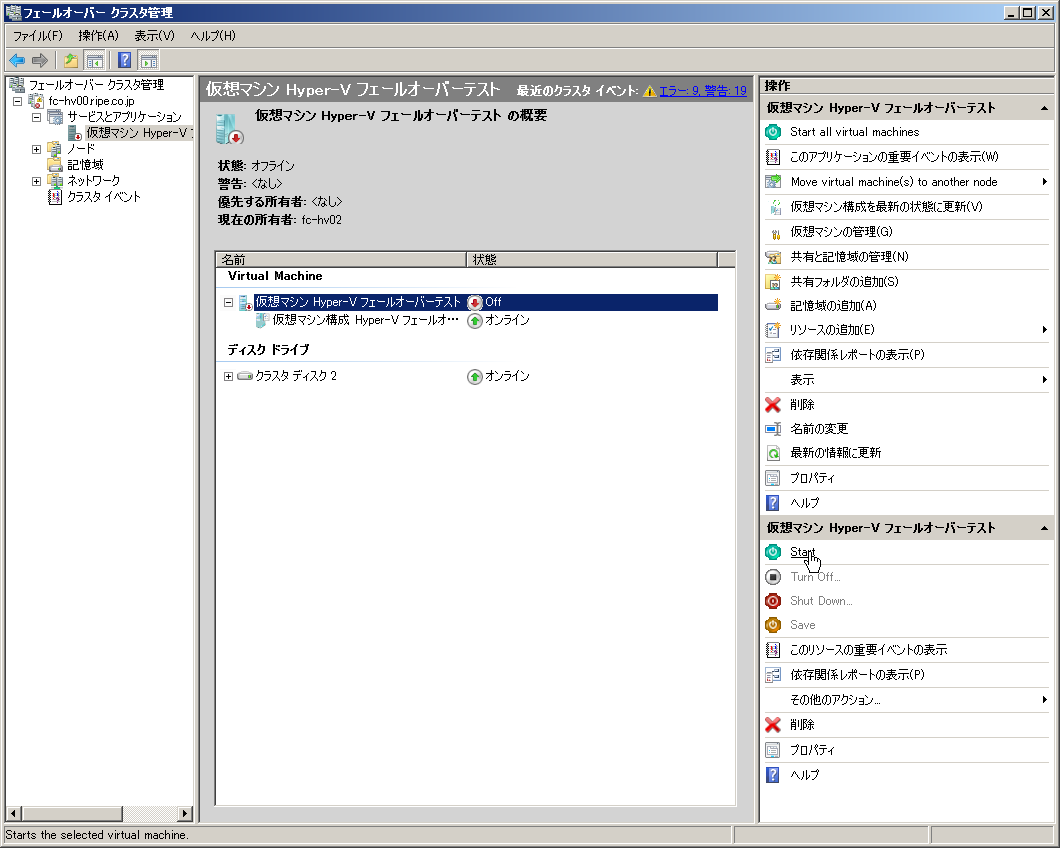
Task: Sort by the 状態 column header
Action: coord(592,260)
